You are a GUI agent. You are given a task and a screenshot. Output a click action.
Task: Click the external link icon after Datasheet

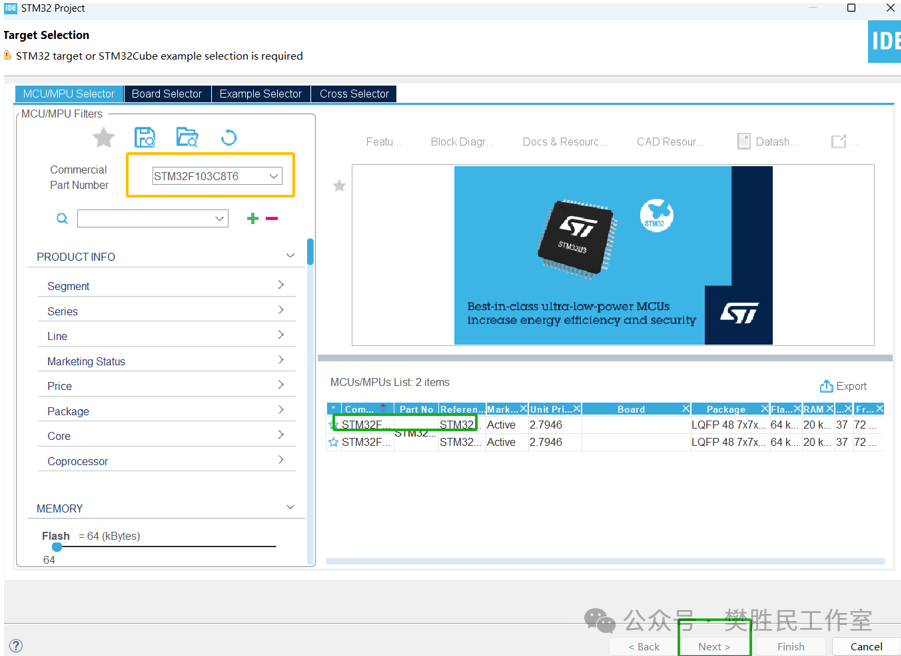tap(838, 141)
